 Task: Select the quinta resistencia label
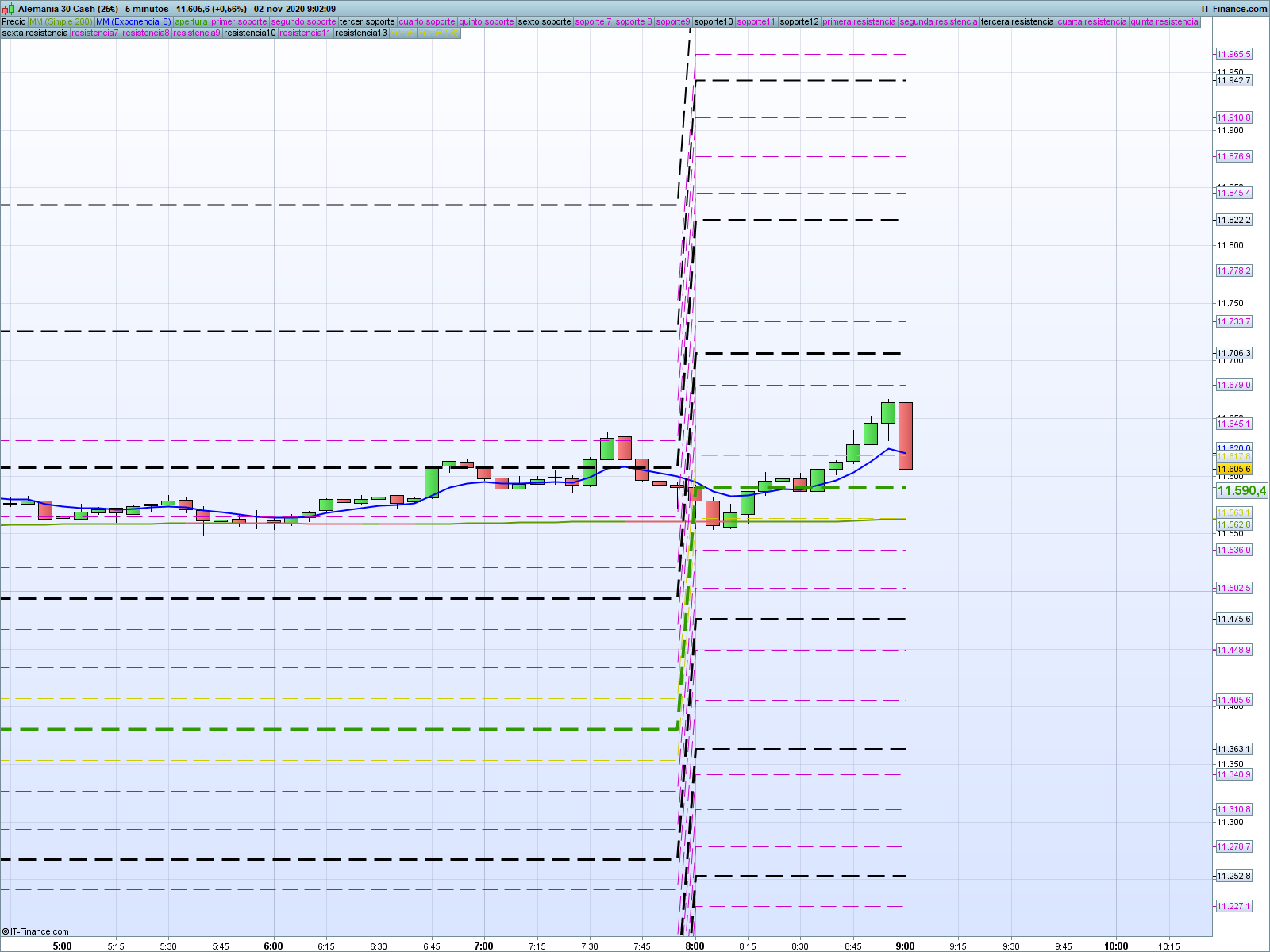pos(1164,21)
